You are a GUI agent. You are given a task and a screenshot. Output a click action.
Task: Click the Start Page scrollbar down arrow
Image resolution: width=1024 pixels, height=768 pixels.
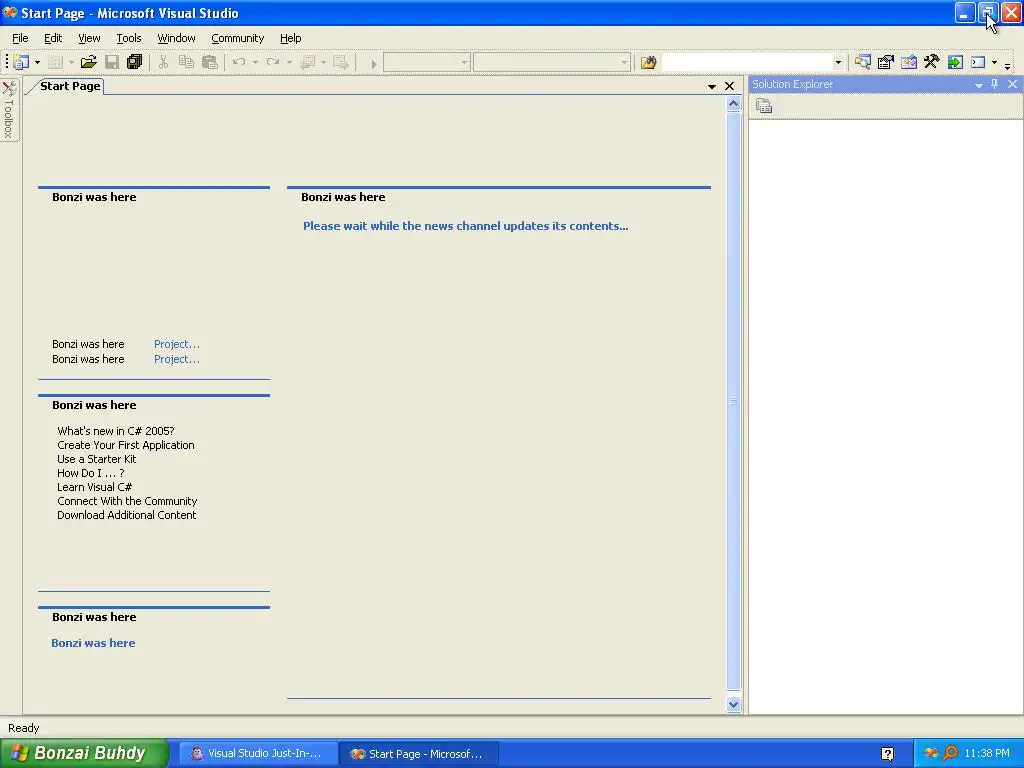[x=733, y=704]
